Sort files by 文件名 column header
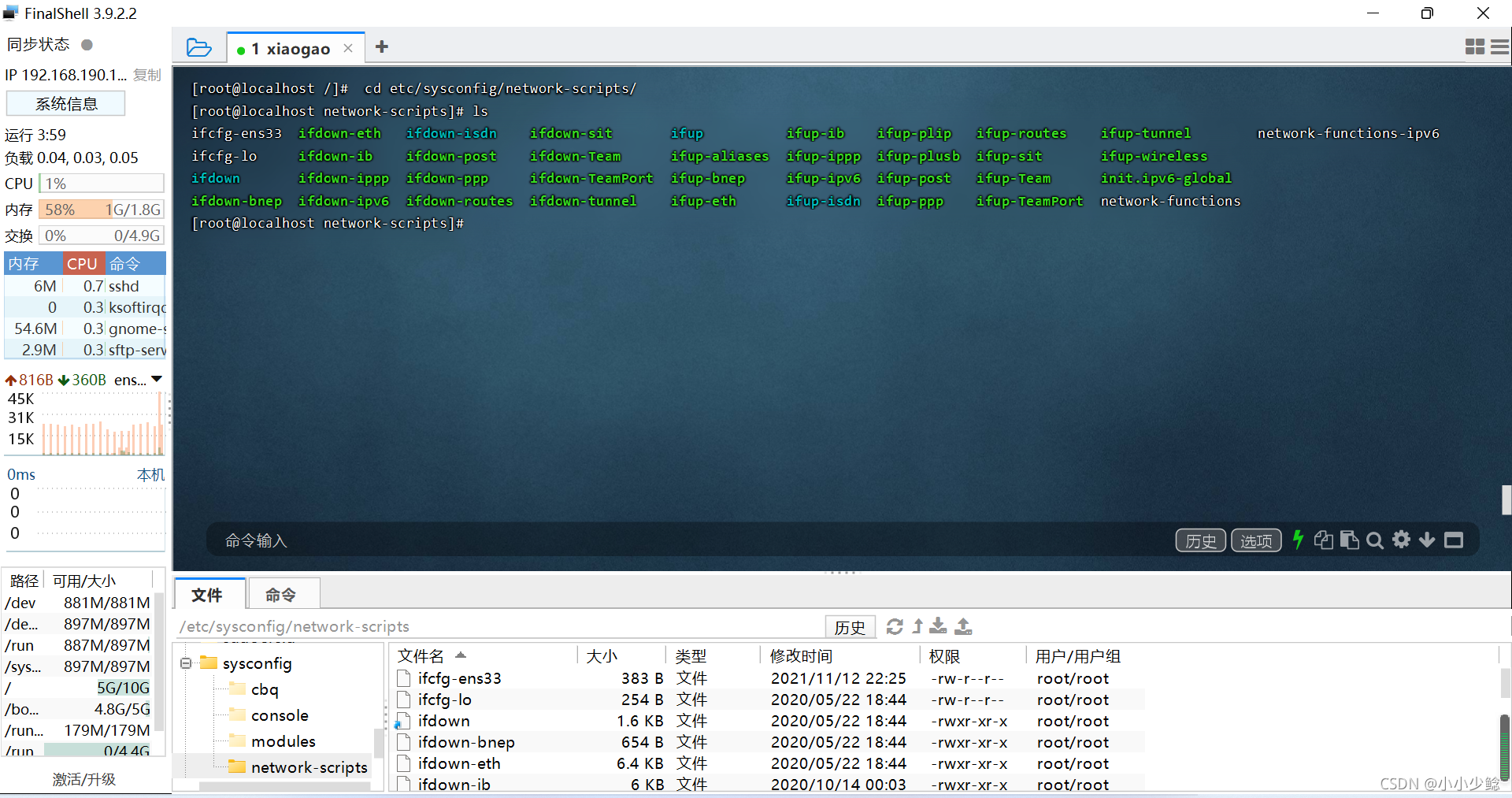The width and height of the screenshot is (1512, 798). click(x=484, y=655)
